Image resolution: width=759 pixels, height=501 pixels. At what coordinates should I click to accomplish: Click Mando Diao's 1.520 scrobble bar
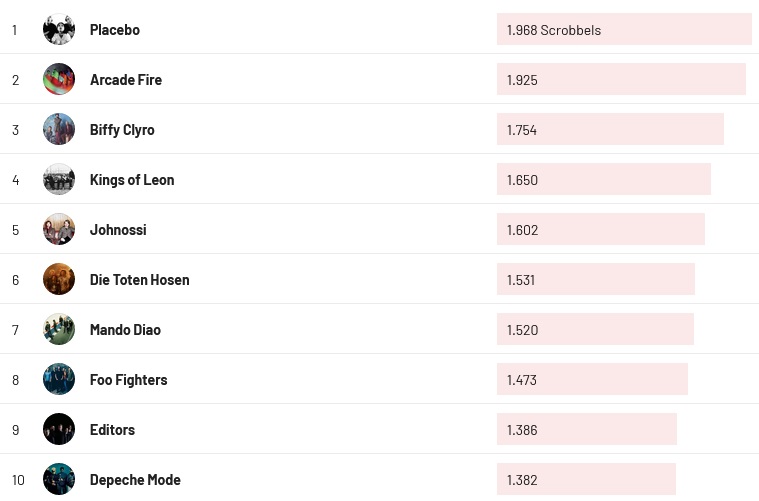(595, 330)
